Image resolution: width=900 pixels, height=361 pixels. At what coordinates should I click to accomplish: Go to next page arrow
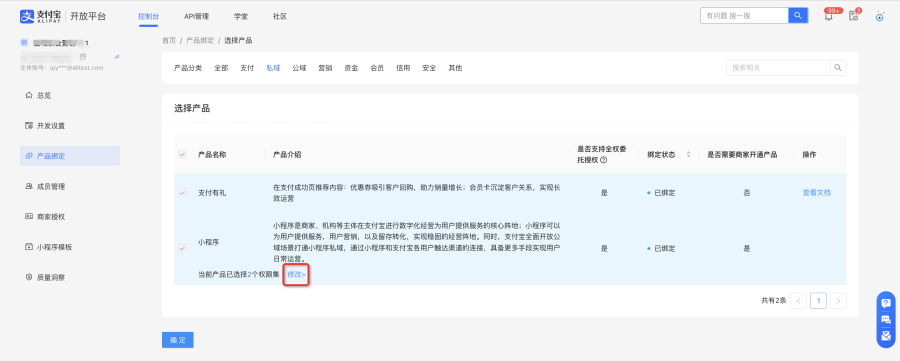coord(839,300)
